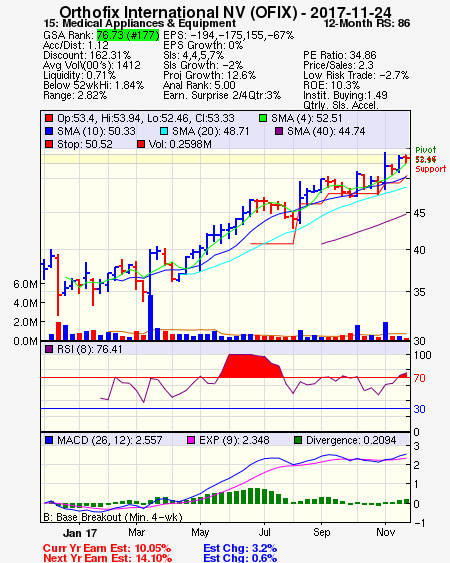450x563 pixels.
Task: Click the blue SMA (10) legend swatch
Action: point(49,131)
